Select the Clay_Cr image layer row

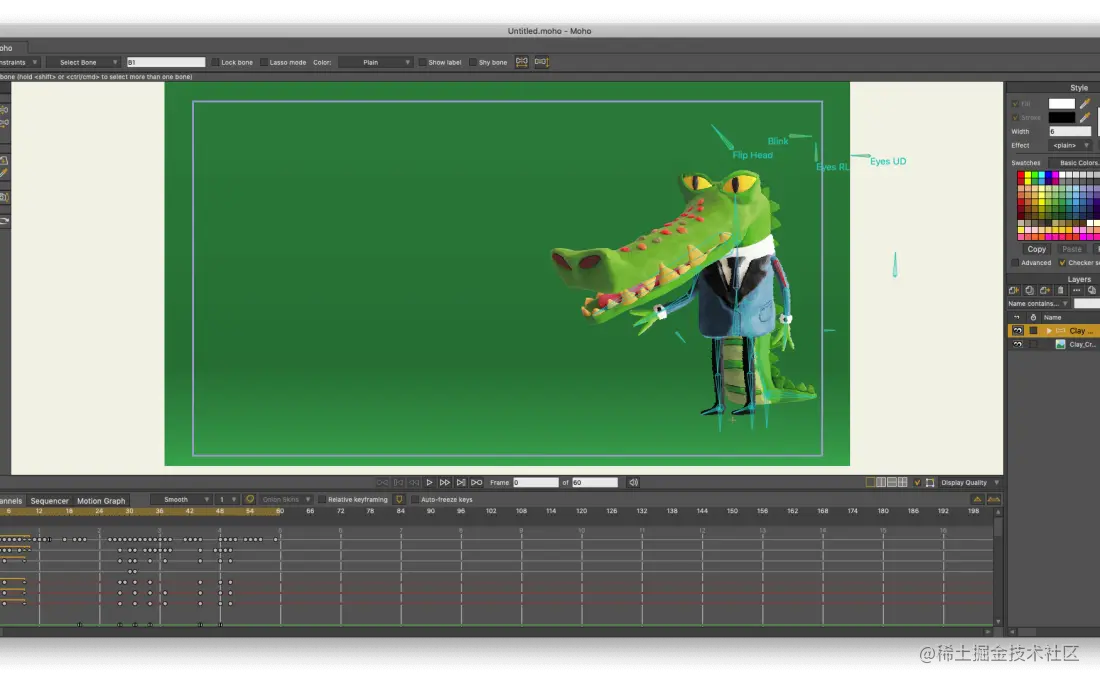click(x=1054, y=344)
